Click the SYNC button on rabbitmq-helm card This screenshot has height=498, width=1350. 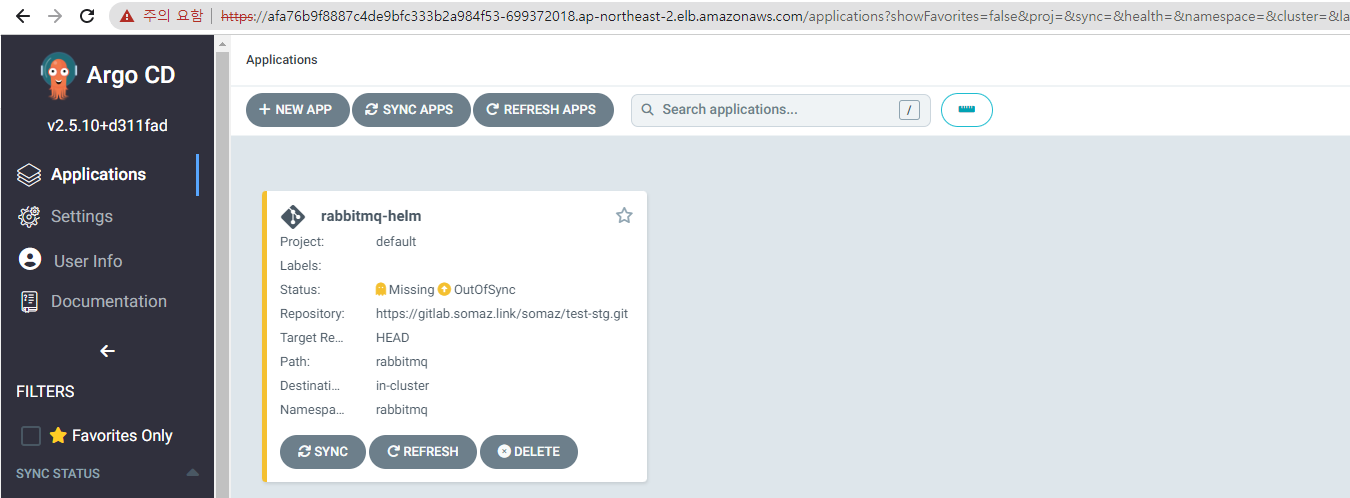point(323,452)
